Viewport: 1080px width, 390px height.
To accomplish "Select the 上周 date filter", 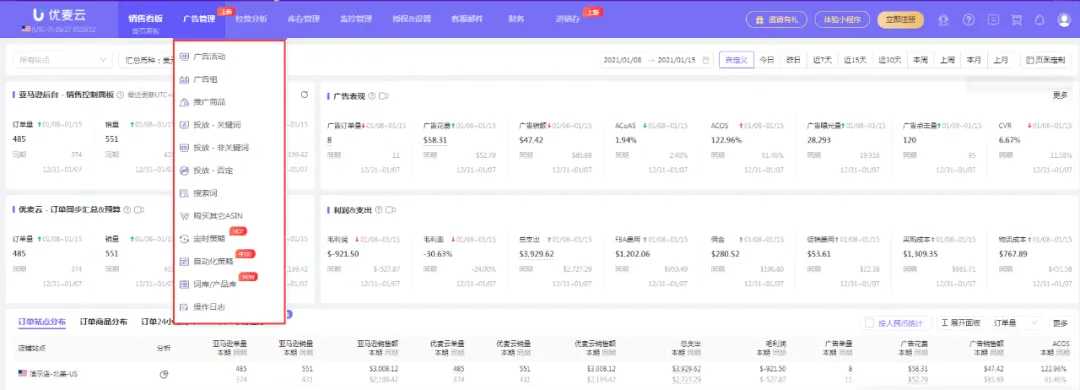I will (x=947, y=60).
